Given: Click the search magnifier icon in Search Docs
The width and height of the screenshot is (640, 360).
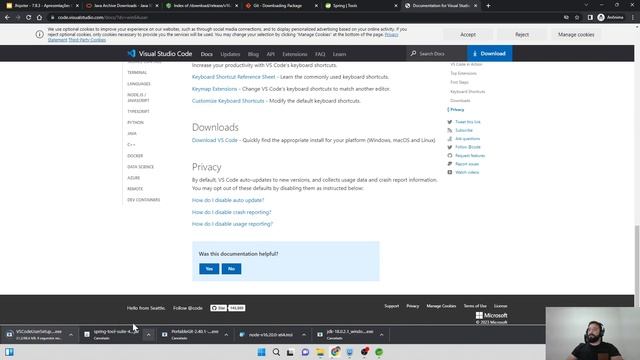Looking at the screenshot, I should (x=413, y=53).
